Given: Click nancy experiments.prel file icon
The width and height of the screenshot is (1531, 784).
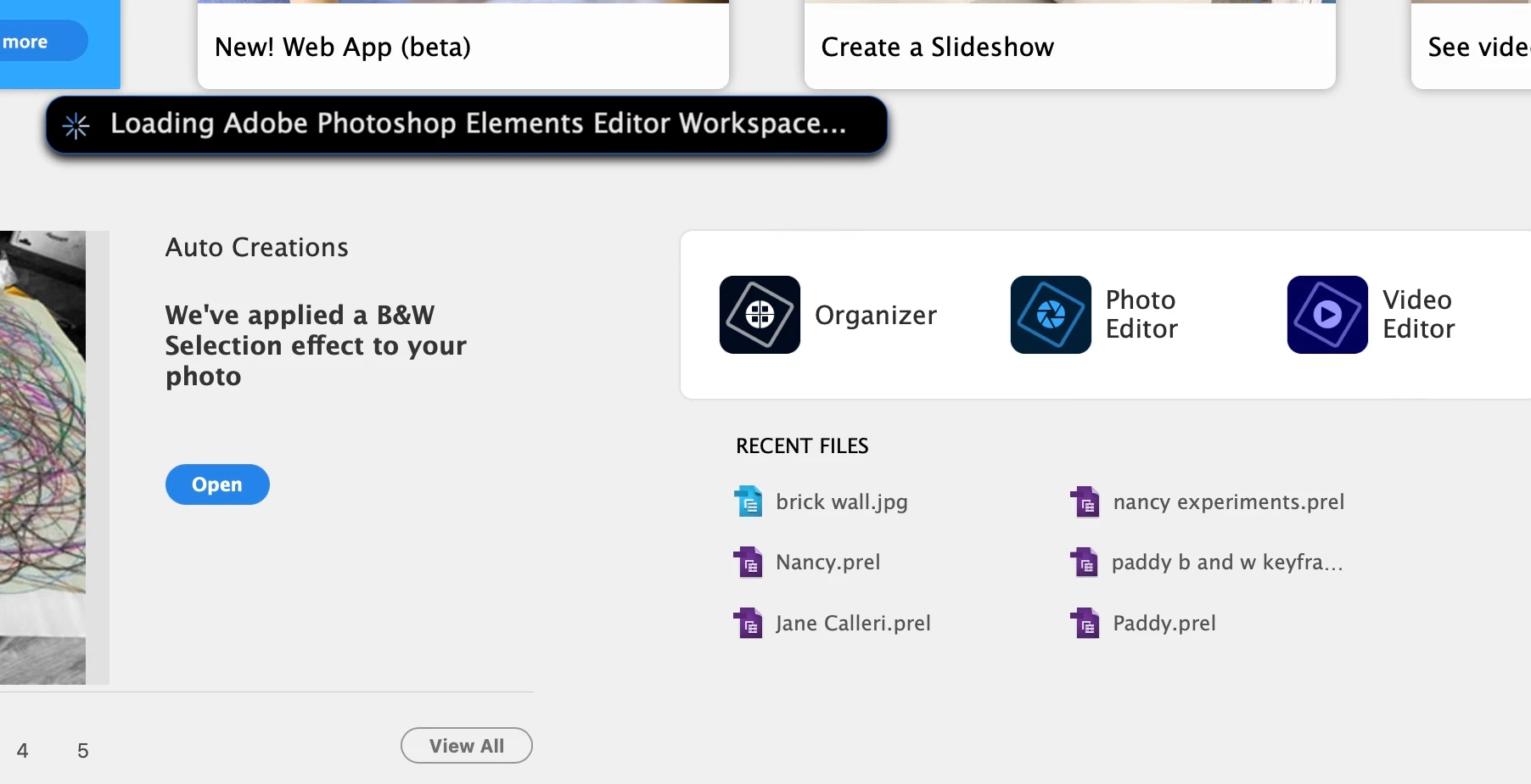Looking at the screenshot, I should tap(1085, 501).
